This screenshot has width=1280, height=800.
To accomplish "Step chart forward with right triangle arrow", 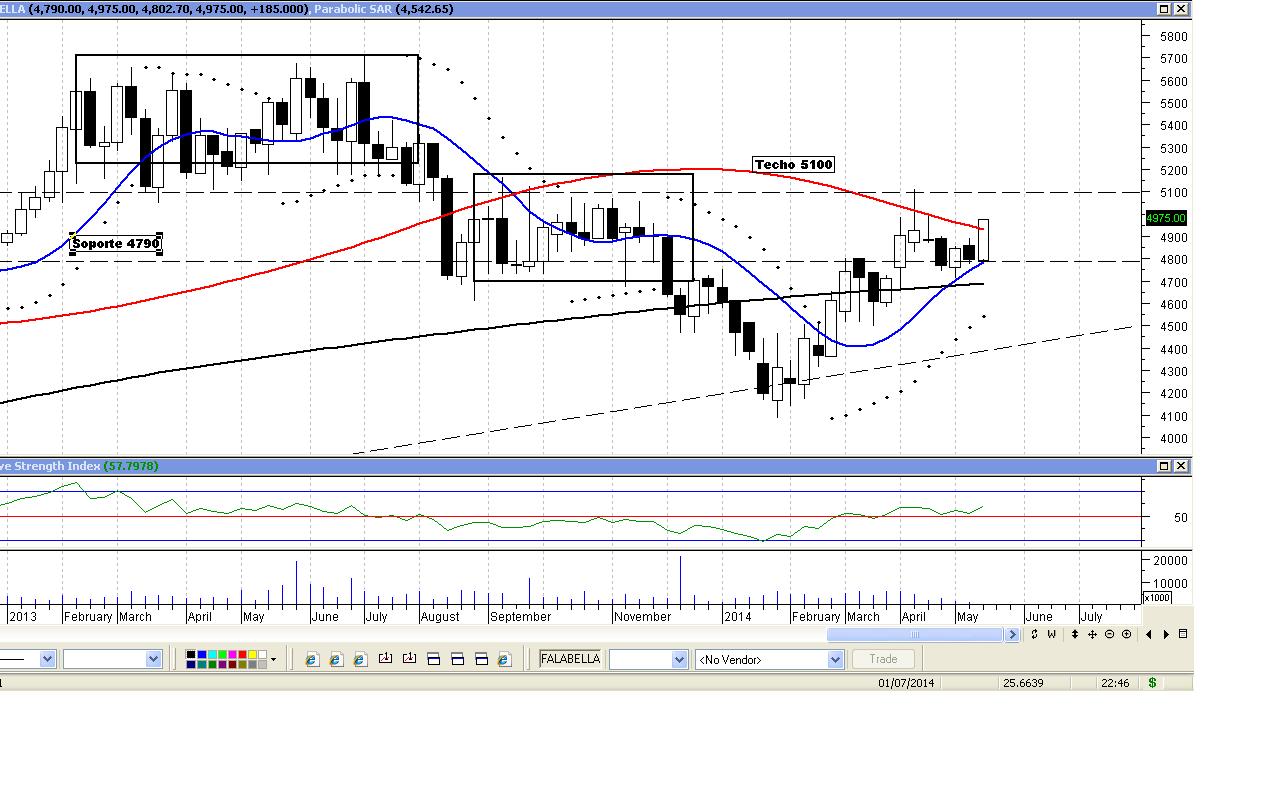I will [1166, 634].
